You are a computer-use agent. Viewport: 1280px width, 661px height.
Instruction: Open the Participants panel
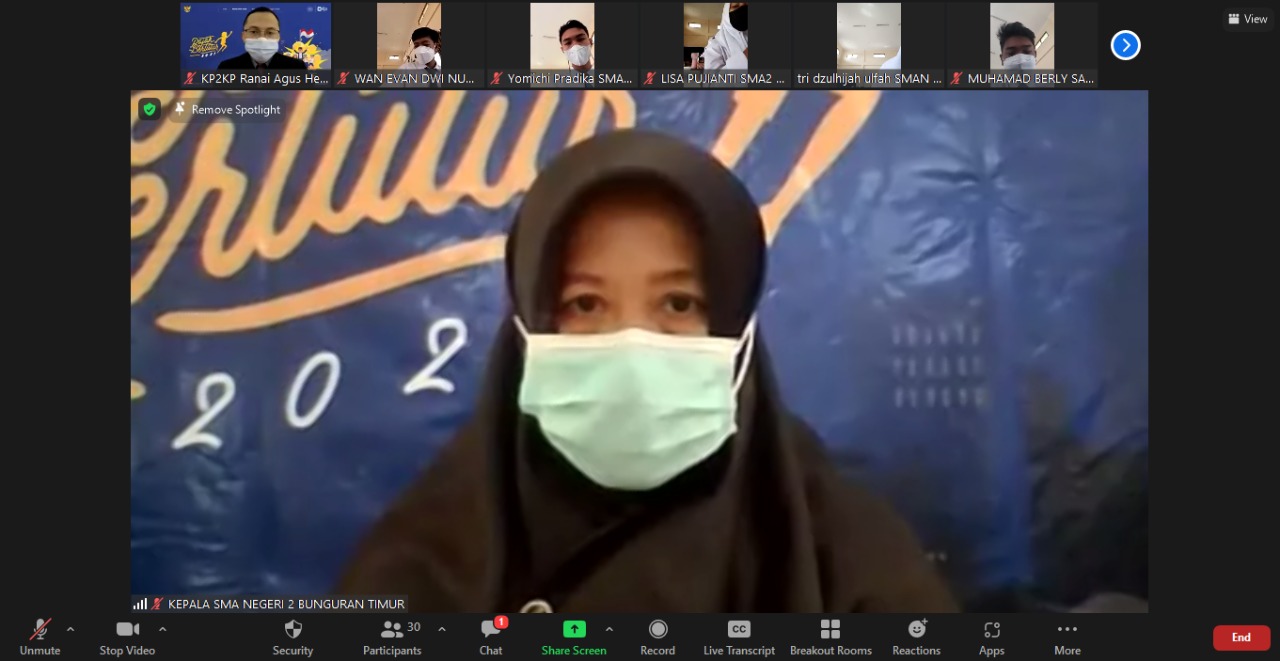click(x=392, y=636)
